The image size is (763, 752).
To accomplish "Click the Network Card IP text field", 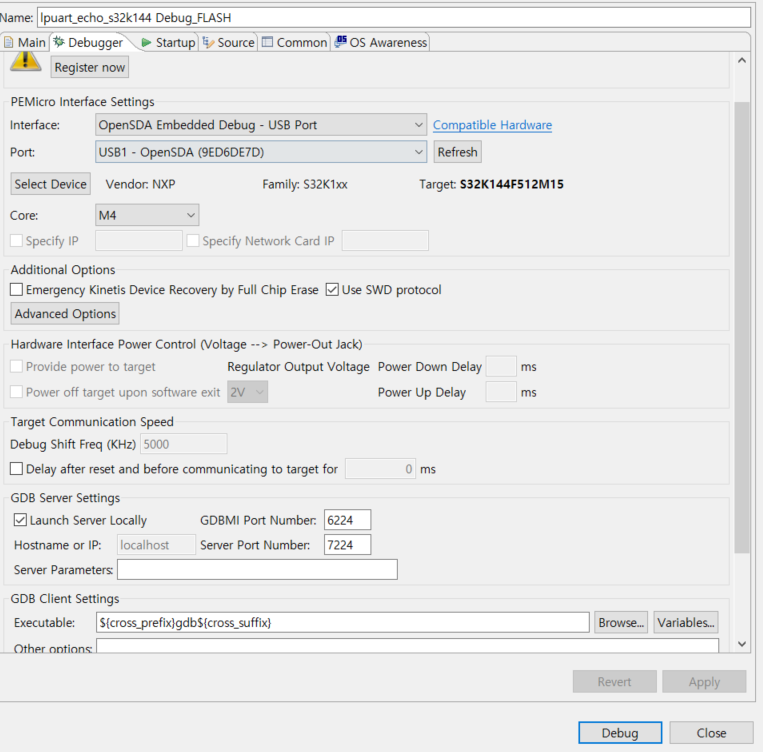I will point(385,240).
